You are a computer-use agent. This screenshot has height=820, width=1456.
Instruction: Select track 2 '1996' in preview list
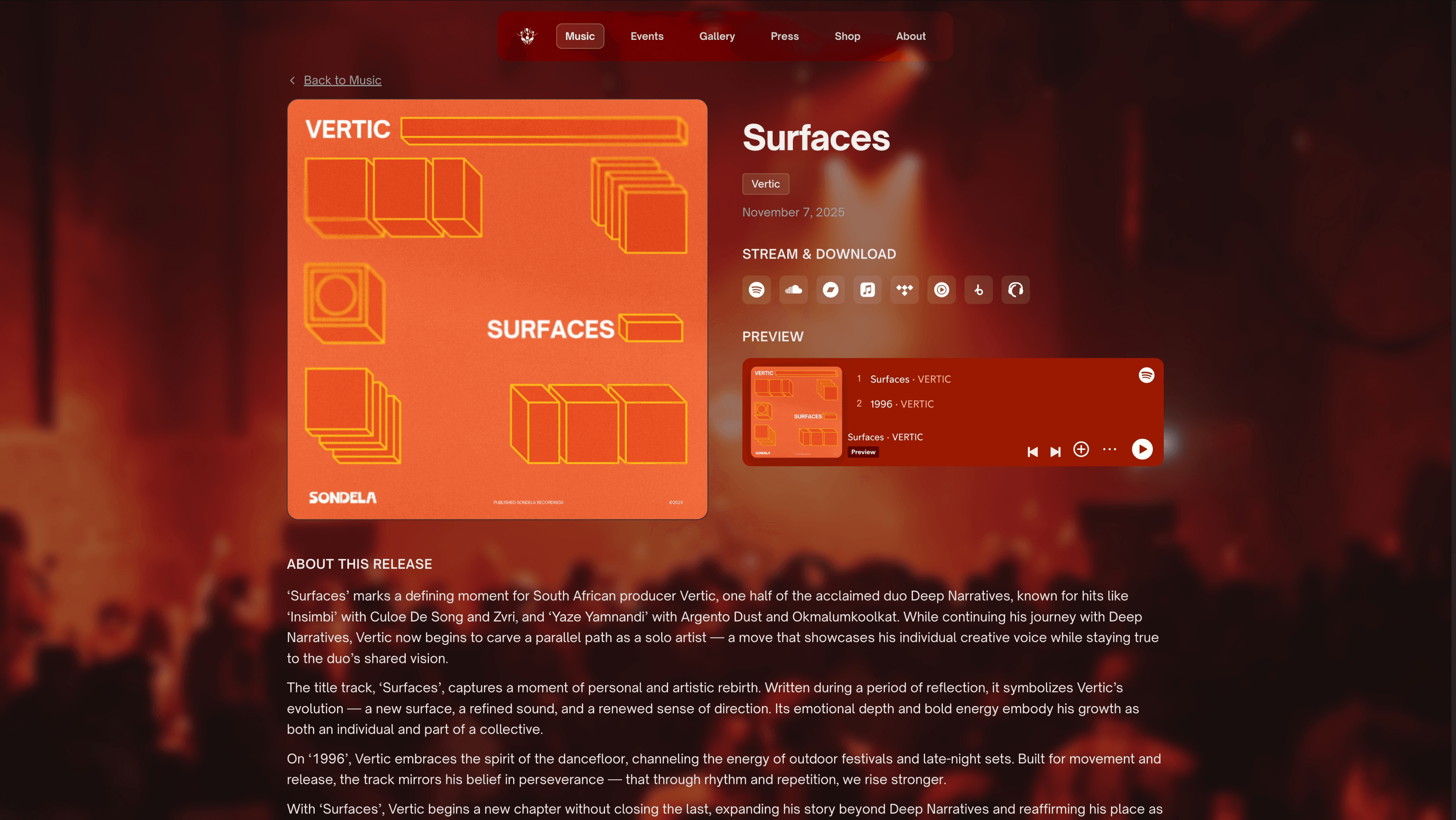pos(901,404)
